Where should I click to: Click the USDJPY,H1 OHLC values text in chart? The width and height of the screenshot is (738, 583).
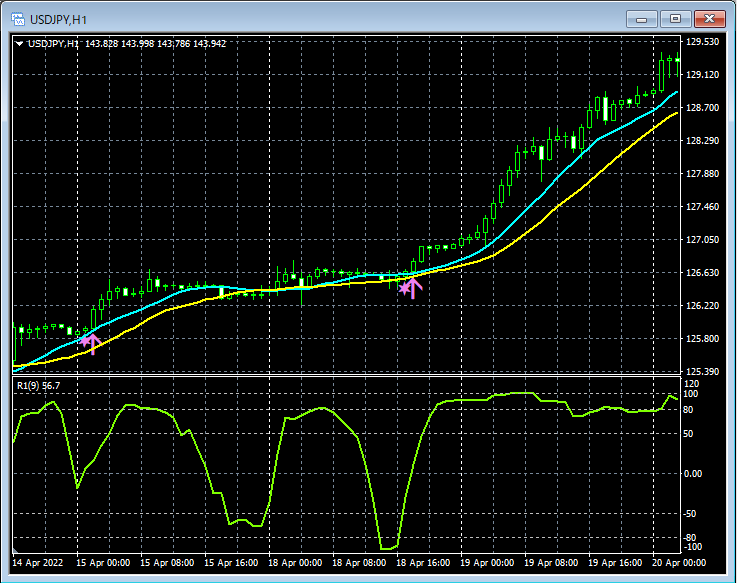[x=127, y=44]
